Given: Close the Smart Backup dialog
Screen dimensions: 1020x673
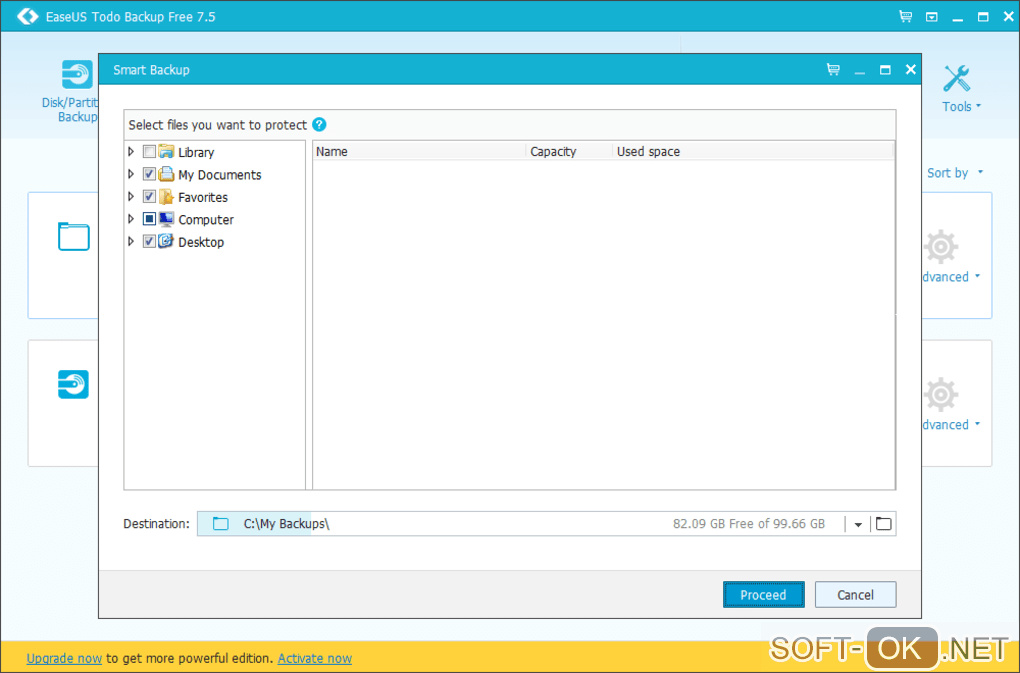Looking at the screenshot, I should pos(911,69).
